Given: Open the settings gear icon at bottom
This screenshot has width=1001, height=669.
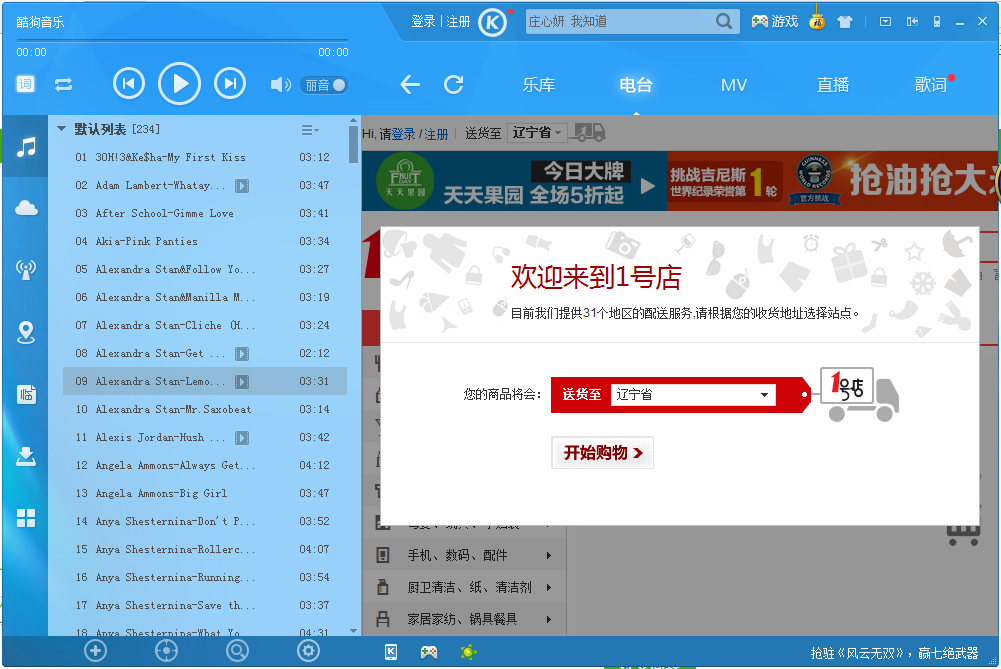Looking at the screenshot, I should tap(308, 650).
